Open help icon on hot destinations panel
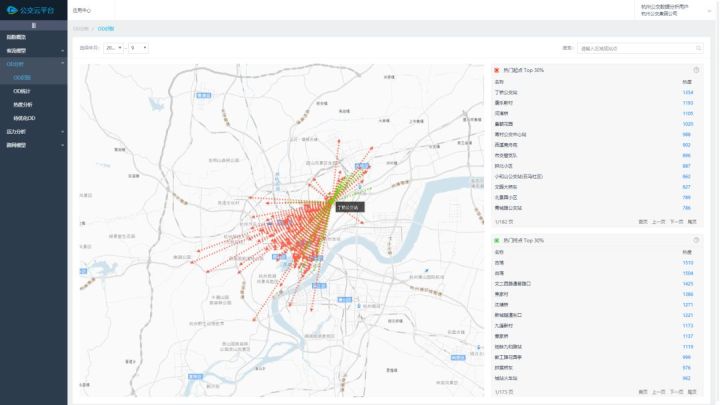This screenshot has width=720, height=405. [696, 240]
